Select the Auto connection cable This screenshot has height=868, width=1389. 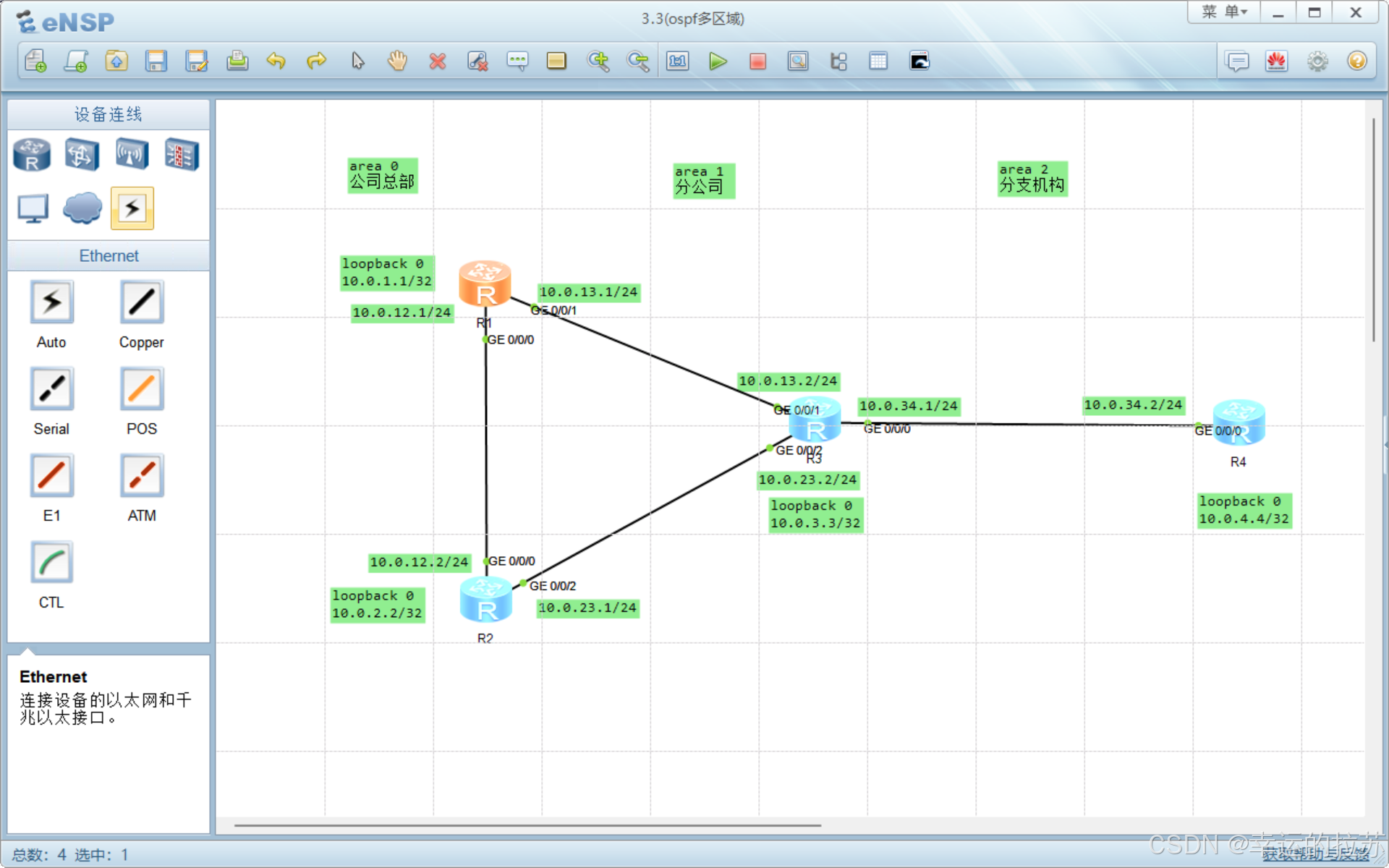tap(51, 302)
